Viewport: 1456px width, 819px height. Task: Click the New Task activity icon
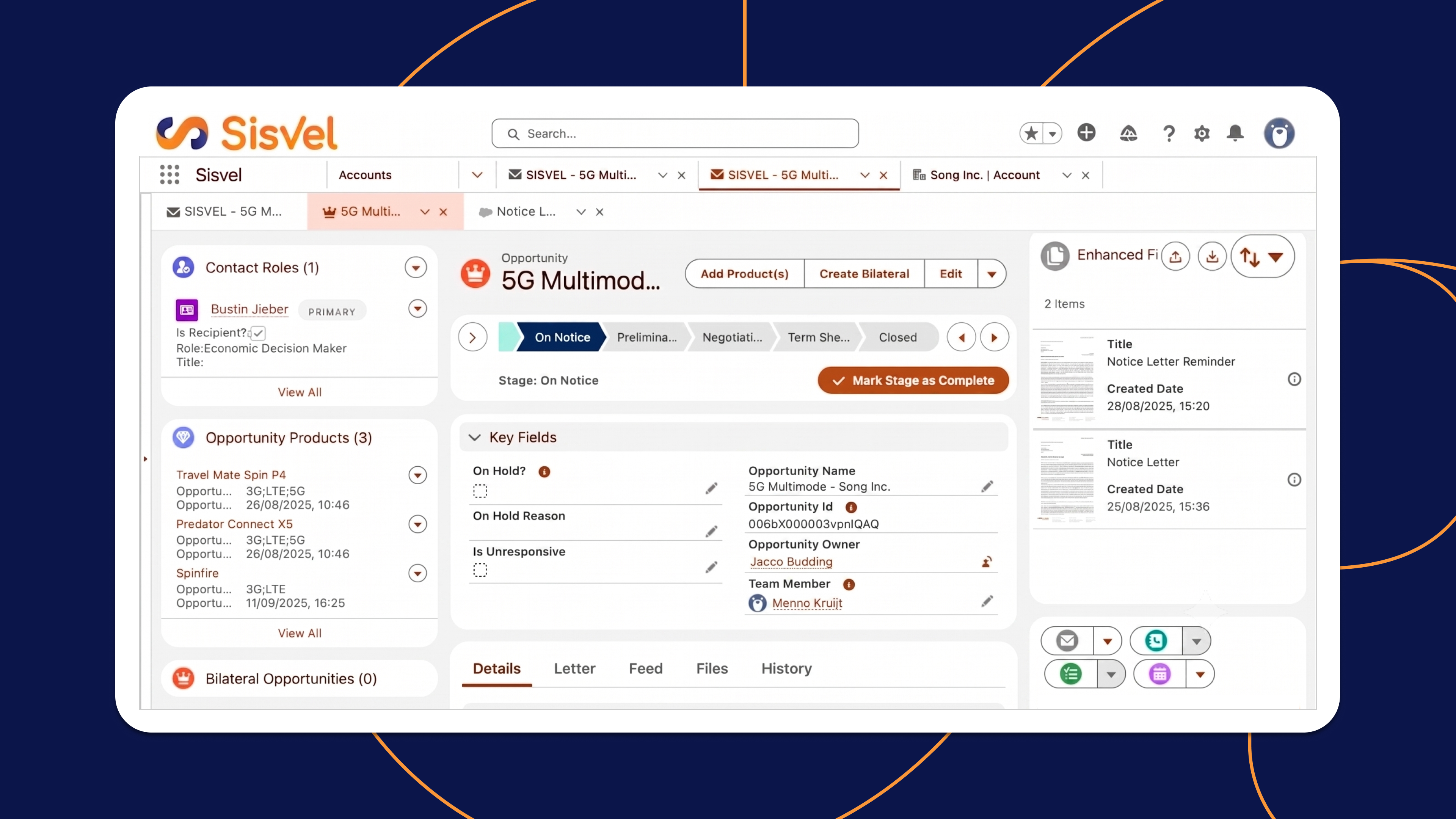pos(1070,674)
